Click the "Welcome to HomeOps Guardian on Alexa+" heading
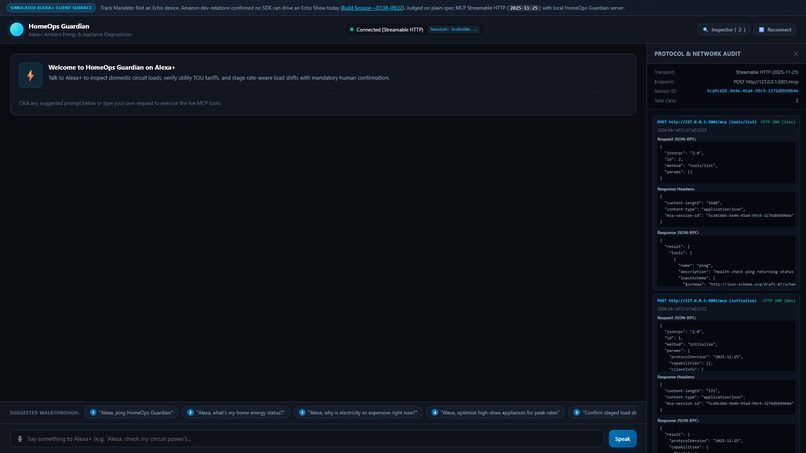This screenshot has height=453, width=806. [x=112, y=67]
